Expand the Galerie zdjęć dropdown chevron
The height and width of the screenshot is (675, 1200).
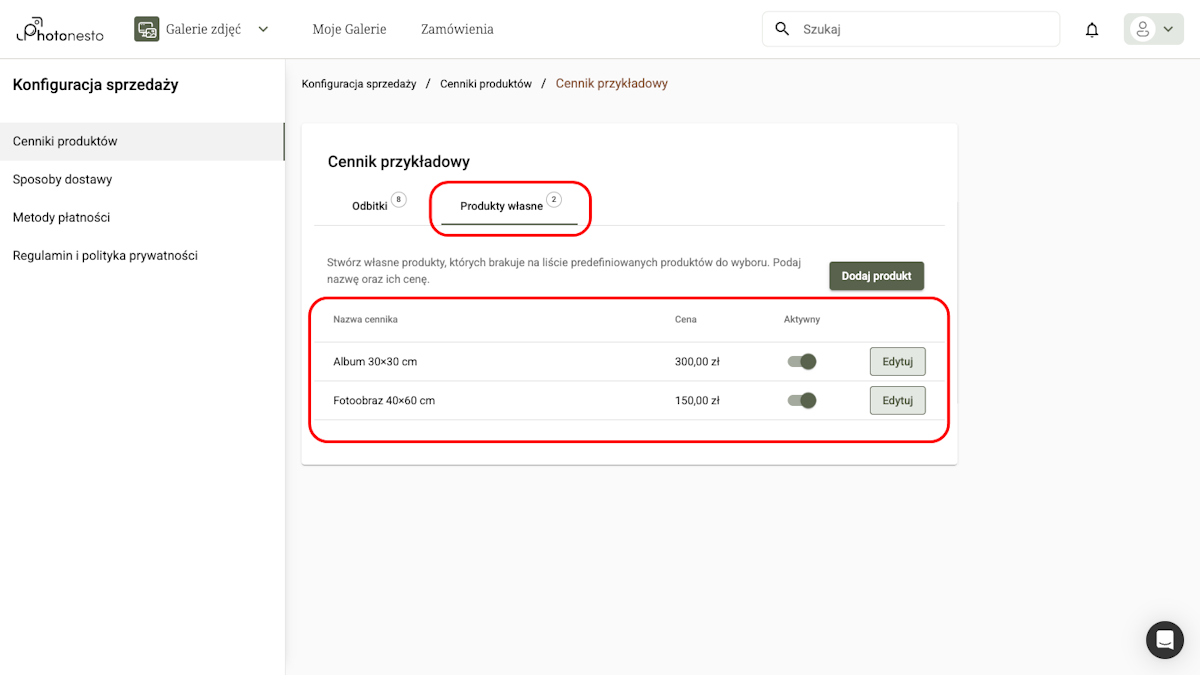click(x=263, y=29)
